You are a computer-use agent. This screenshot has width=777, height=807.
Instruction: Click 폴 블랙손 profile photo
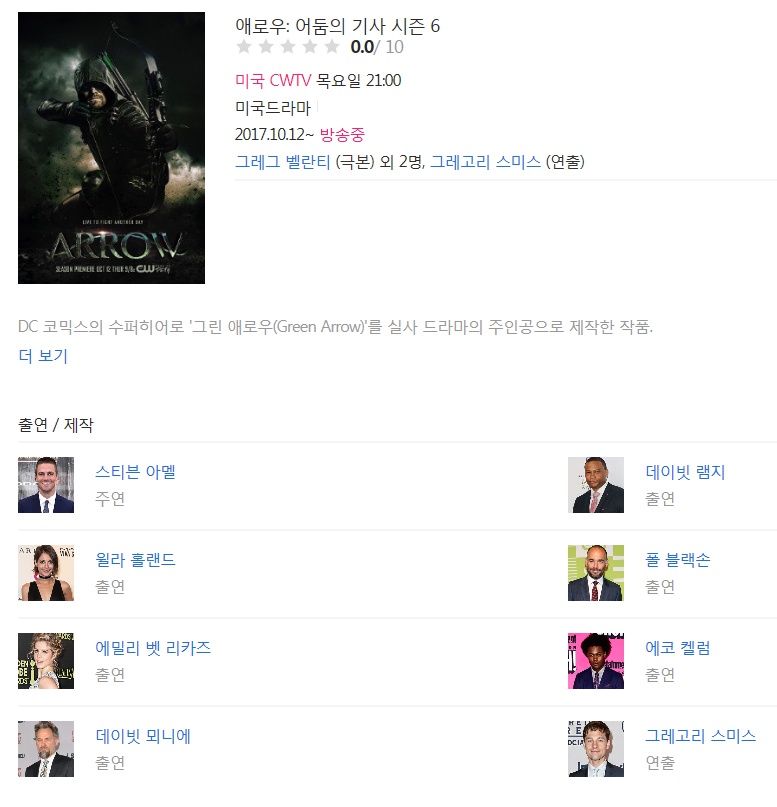click(x=596, y=573)
